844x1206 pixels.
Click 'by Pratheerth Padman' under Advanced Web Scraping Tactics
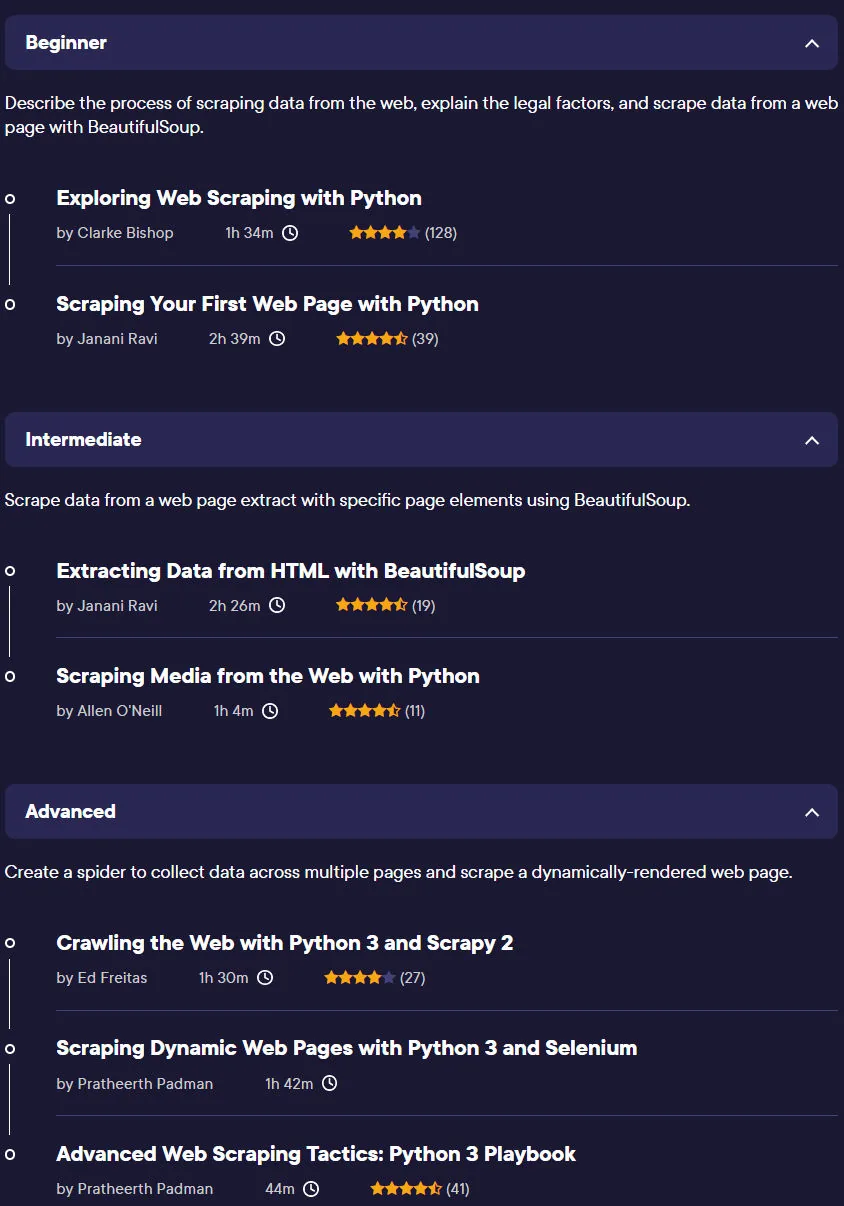(x=135, y=1189)
